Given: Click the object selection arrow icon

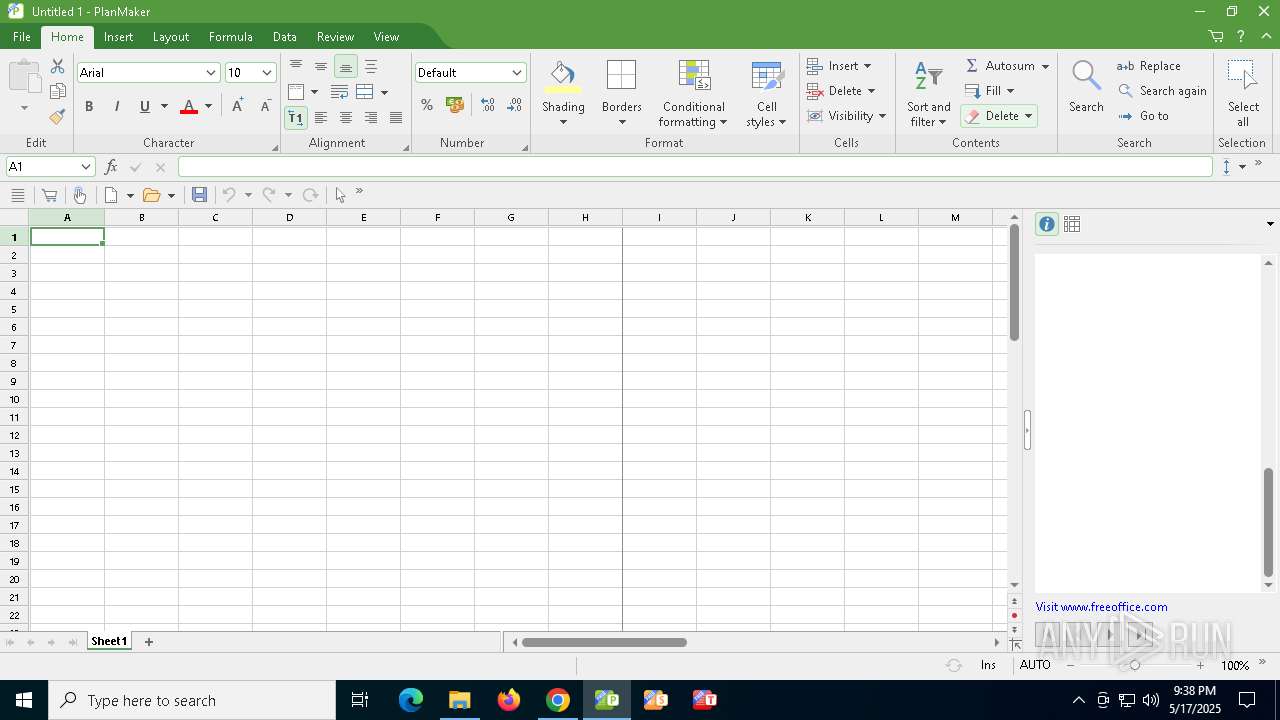Looking at the screenshot, I should click(x=340, y=195).
